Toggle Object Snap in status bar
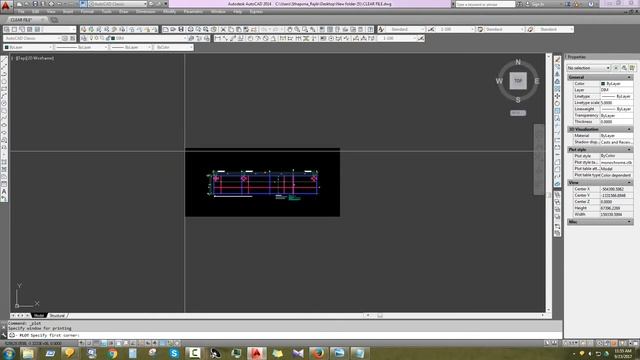This screenshot has width=640, height=360. tap(118, 343)
